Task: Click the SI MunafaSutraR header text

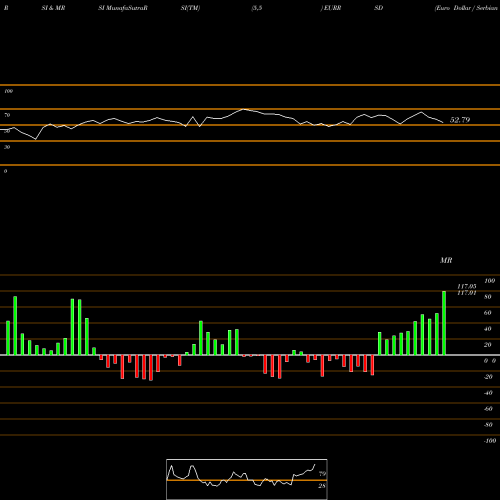Action: [x=123, y=8]
